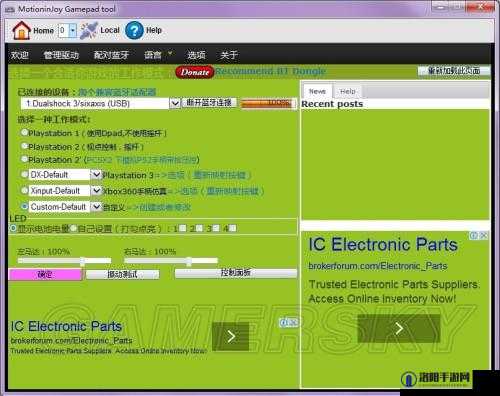Select the Xinput-Default Xbox360 radio button

[24, 190]
